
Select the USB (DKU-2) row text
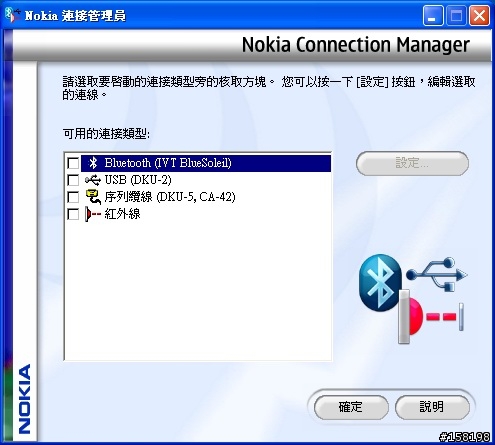138,180
